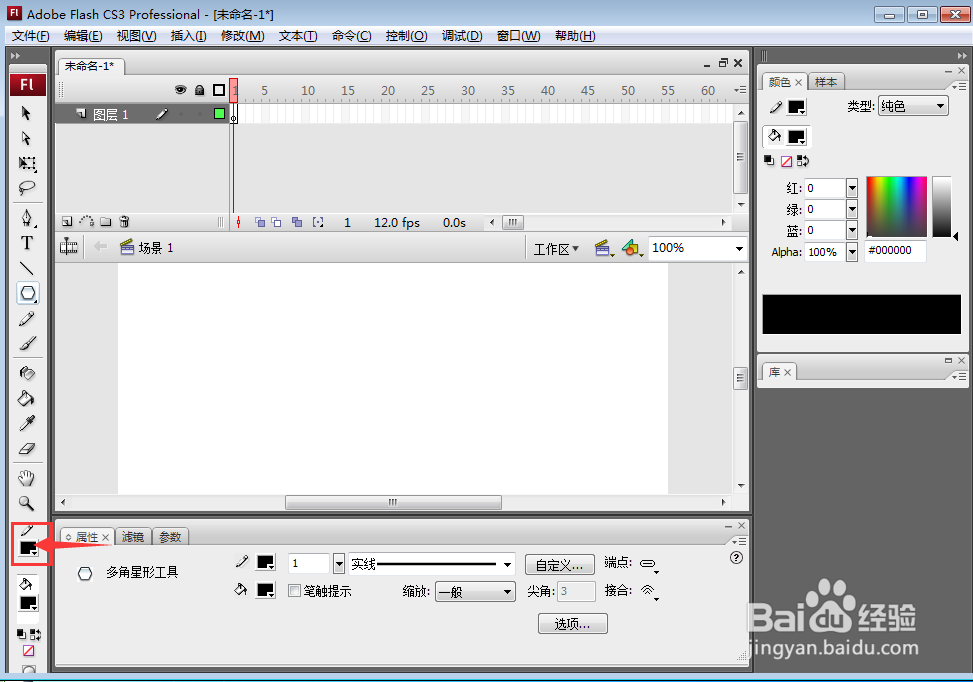Open the 端点 cap style dropdown
Viewport: 973px width, 682px height.
pyautogui.click(x=649, y=564)
